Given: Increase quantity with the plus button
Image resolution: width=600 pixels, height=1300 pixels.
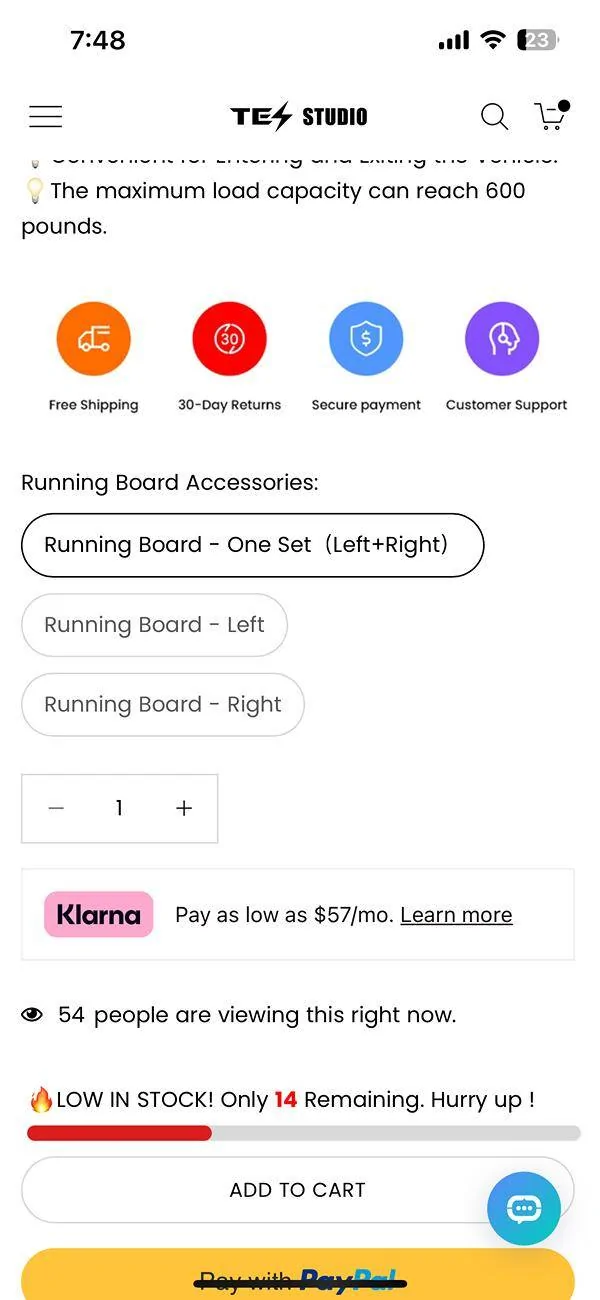Looking at the screenshot, I should [184, 809].
